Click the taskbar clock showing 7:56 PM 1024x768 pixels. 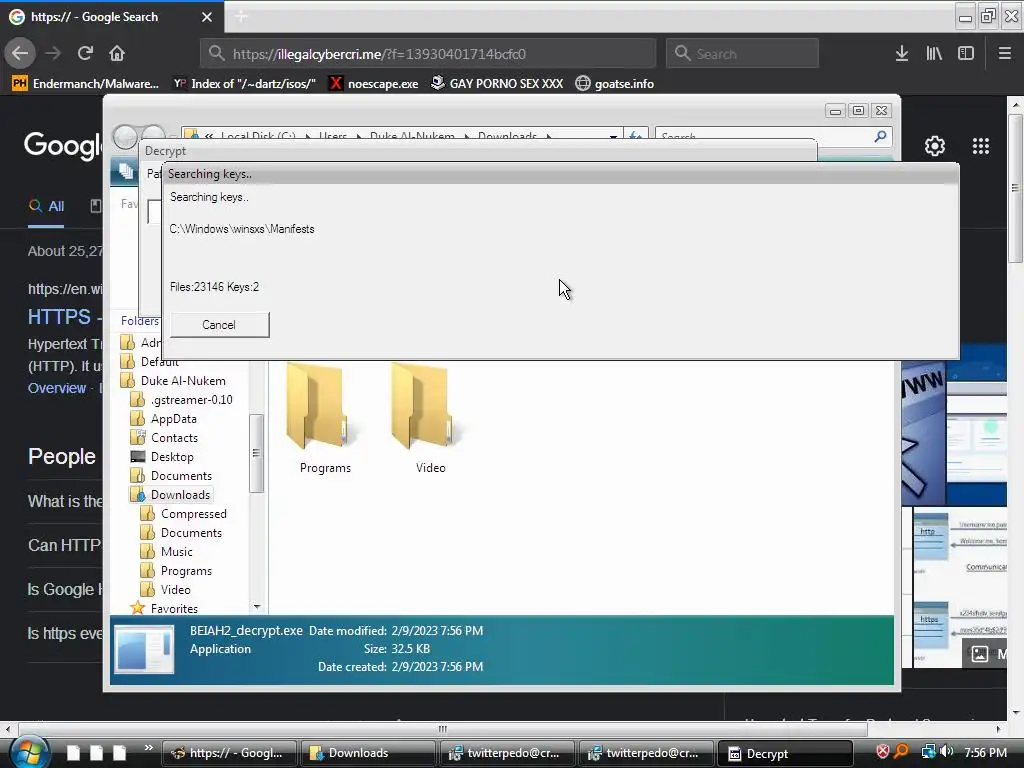(x=985, y=752)
